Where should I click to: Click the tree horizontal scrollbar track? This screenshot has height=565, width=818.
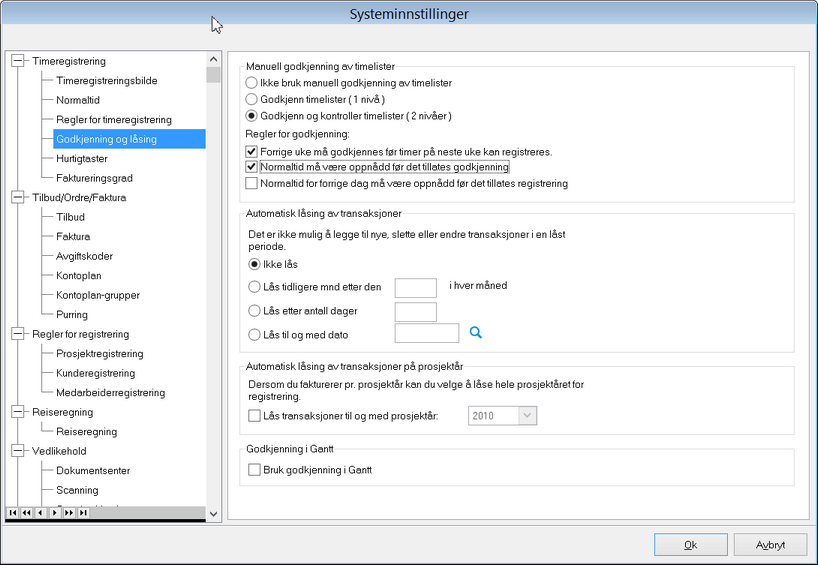click(x=148, y=513)
